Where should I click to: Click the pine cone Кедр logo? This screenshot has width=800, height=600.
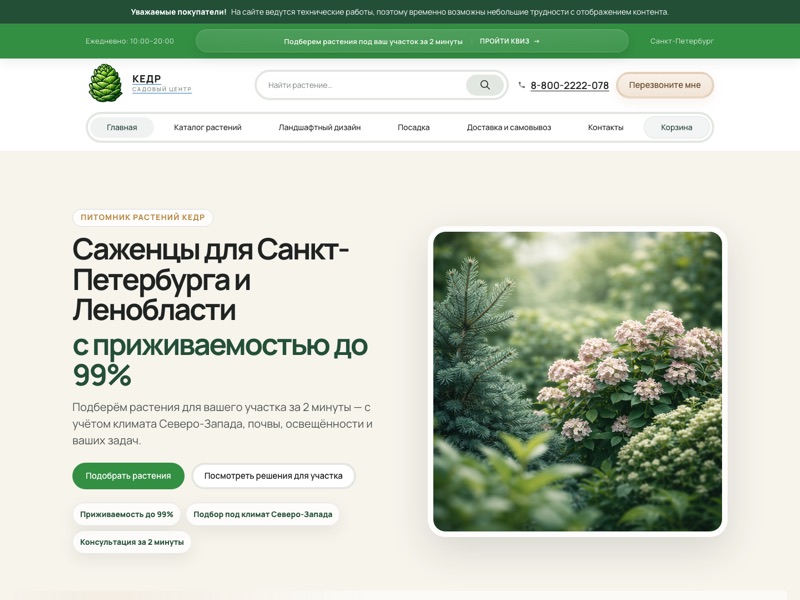[x=106, y=83]
